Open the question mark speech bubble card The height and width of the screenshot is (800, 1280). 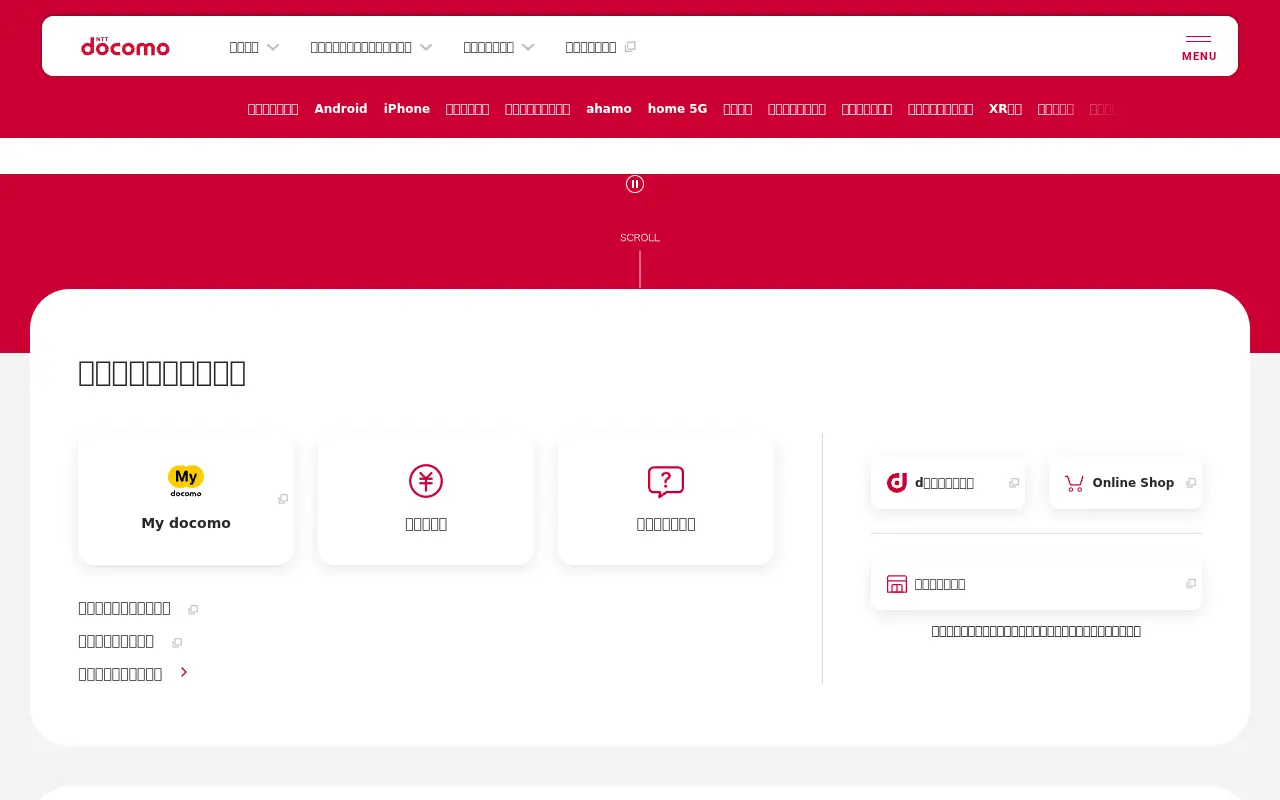click(666, 499)
